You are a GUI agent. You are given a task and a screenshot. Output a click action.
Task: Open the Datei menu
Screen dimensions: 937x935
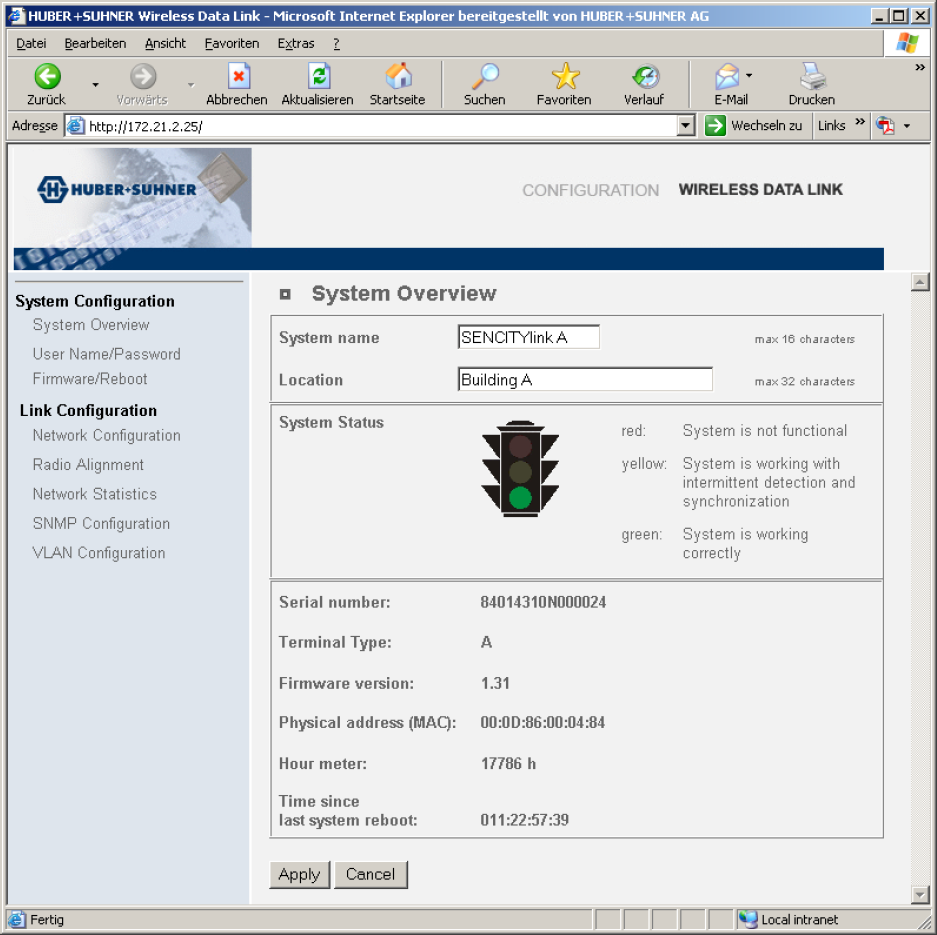pyautogui.click(x=31, y=44)
